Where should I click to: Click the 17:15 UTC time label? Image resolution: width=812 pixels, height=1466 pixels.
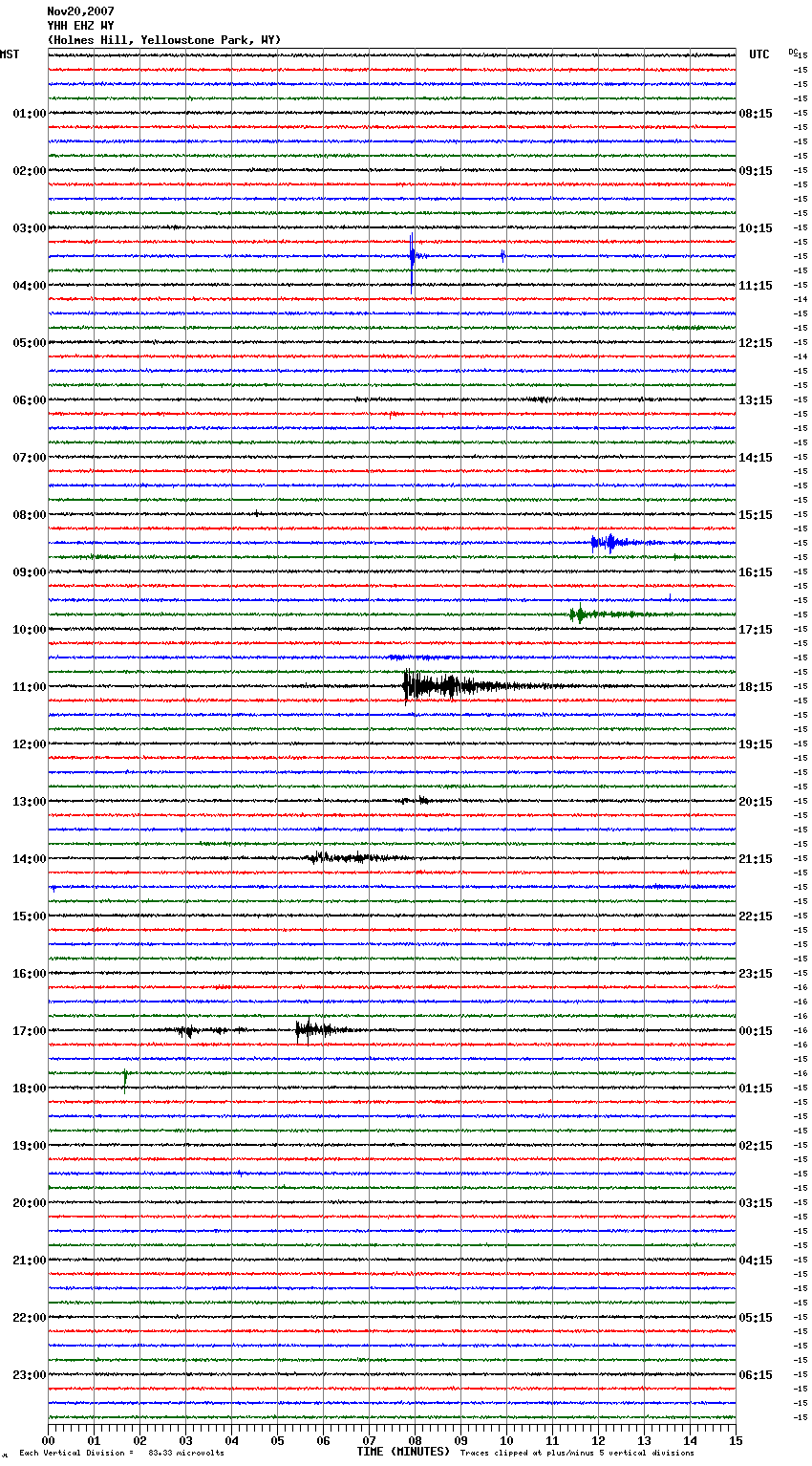tap(756, 630)
